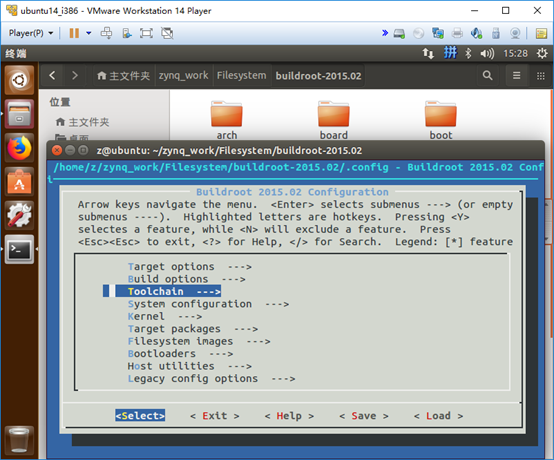Switch file manager to grid view

(x=541, y=76)
